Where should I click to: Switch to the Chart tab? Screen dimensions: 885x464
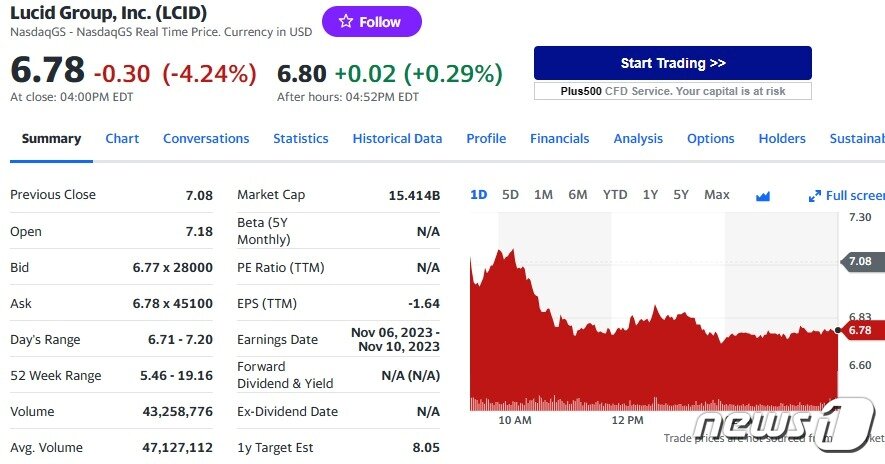[122, 139]
